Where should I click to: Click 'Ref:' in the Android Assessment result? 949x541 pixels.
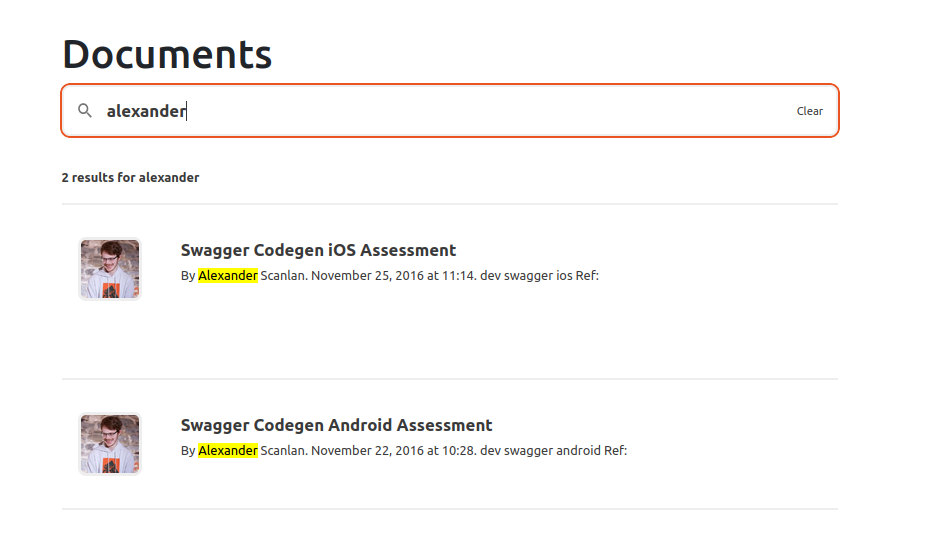coord(615,451)
